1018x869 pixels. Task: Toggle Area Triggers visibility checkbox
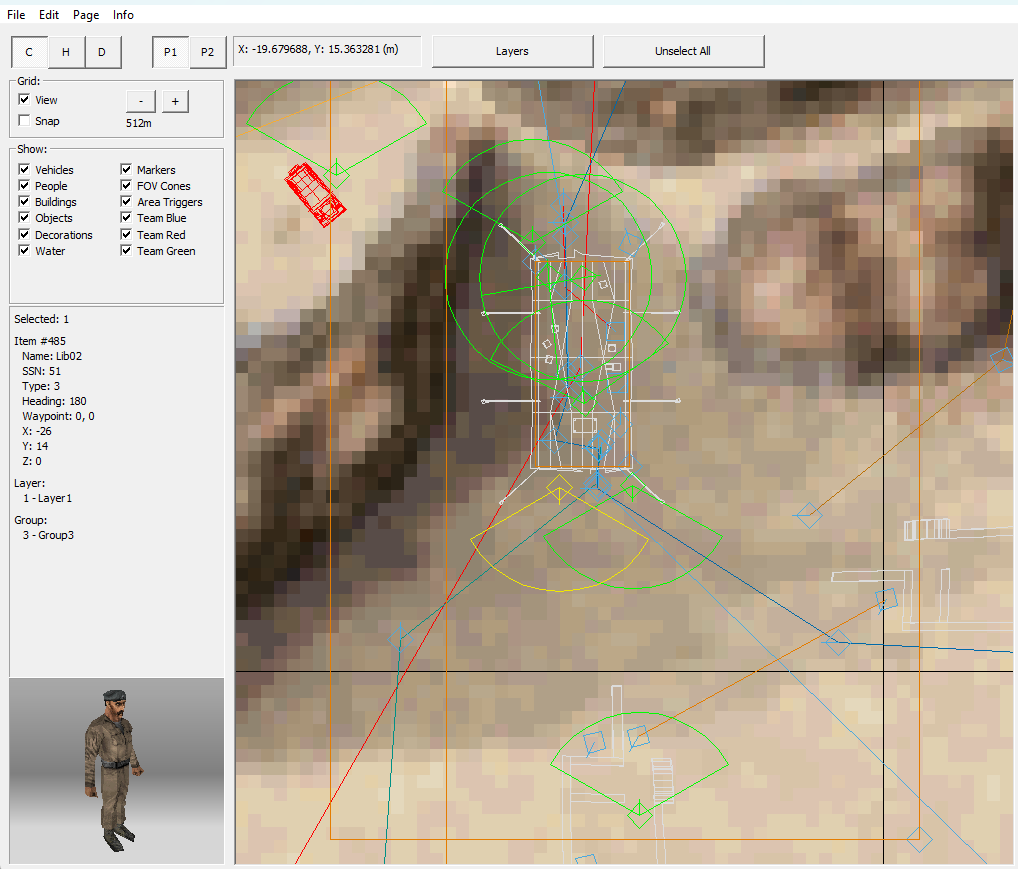126,201
